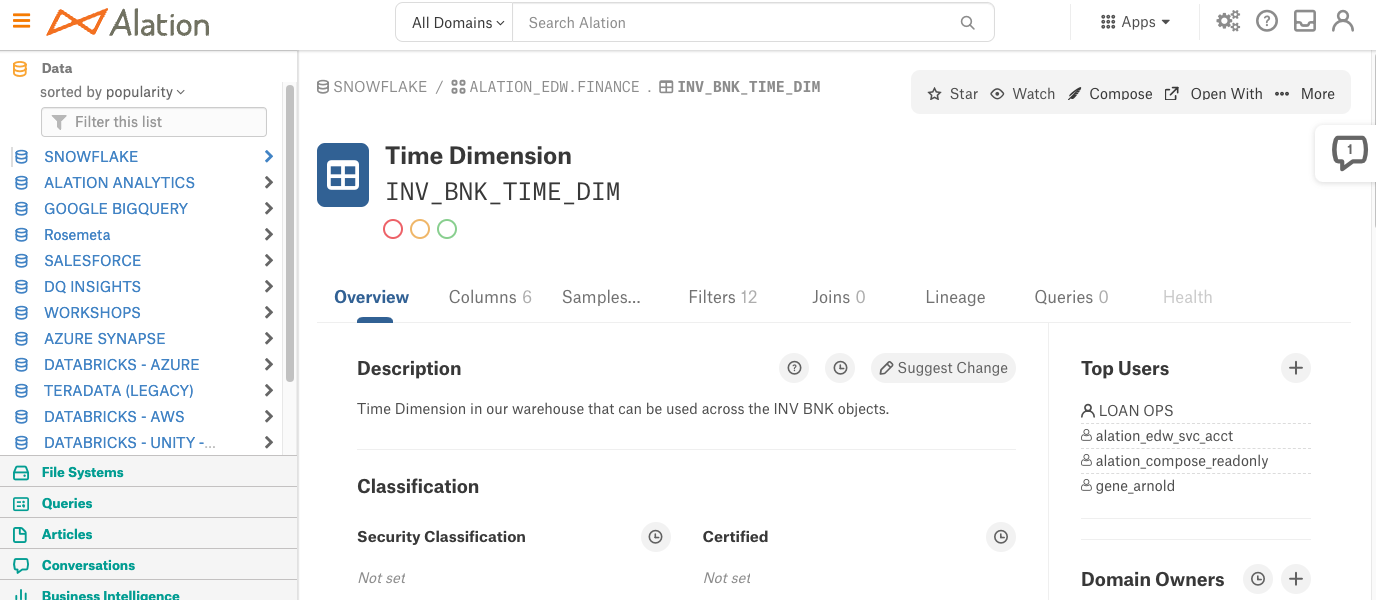Watch this table
The height and width of the screenshot is (600, 1376).
[x=1022, y=93]
